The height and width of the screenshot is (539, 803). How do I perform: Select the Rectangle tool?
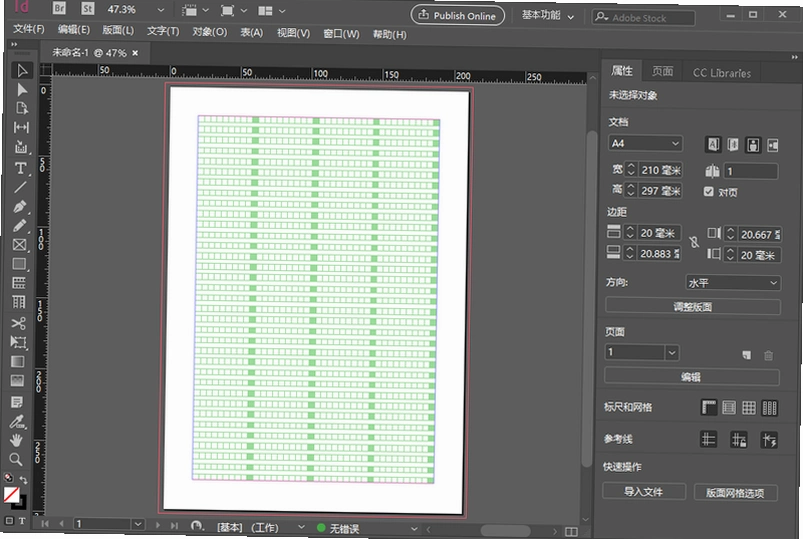click(x=19, y=264)
